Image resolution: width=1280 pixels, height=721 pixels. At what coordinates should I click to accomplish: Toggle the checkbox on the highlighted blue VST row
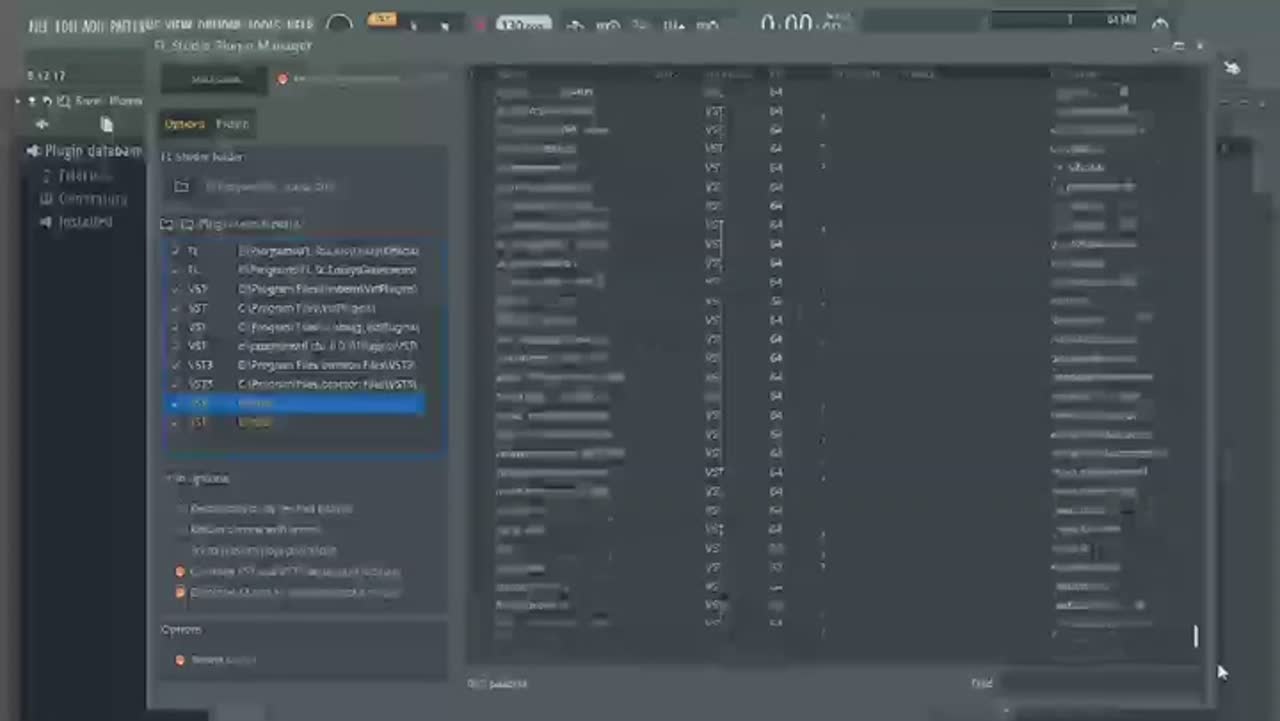(x=175, y=403)
